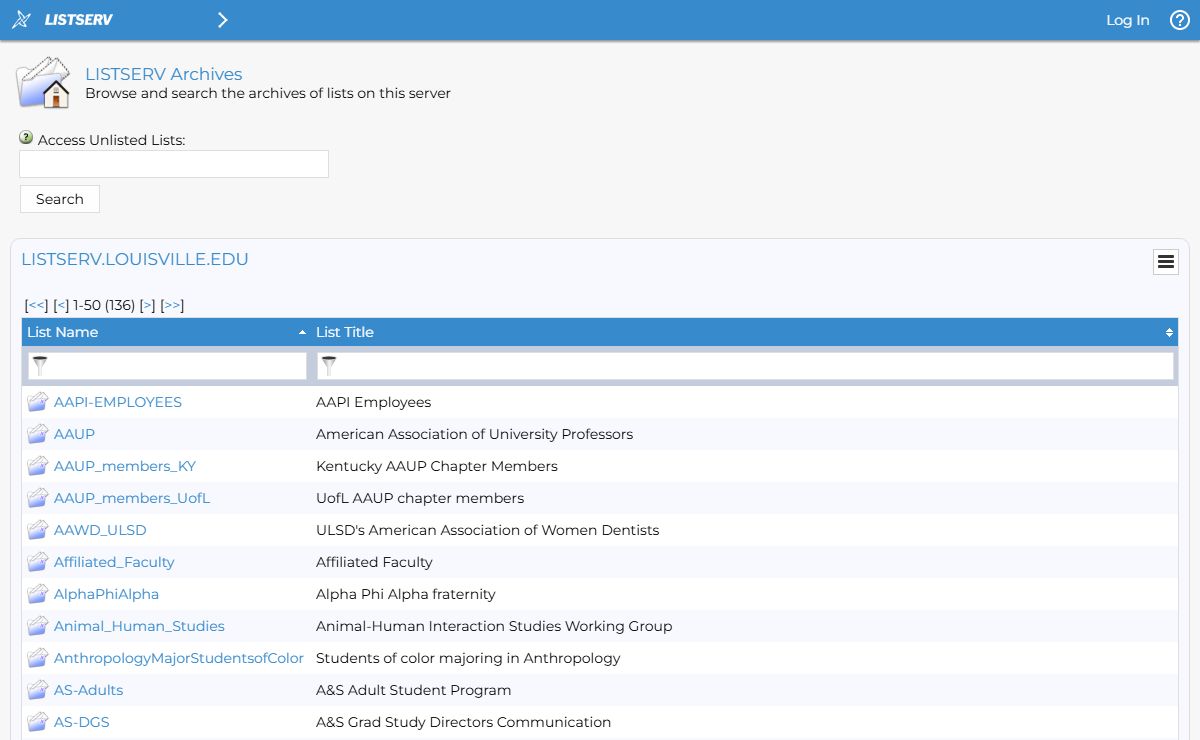Open the AAPI-EMPLOYEES list

tap(118, 402)
